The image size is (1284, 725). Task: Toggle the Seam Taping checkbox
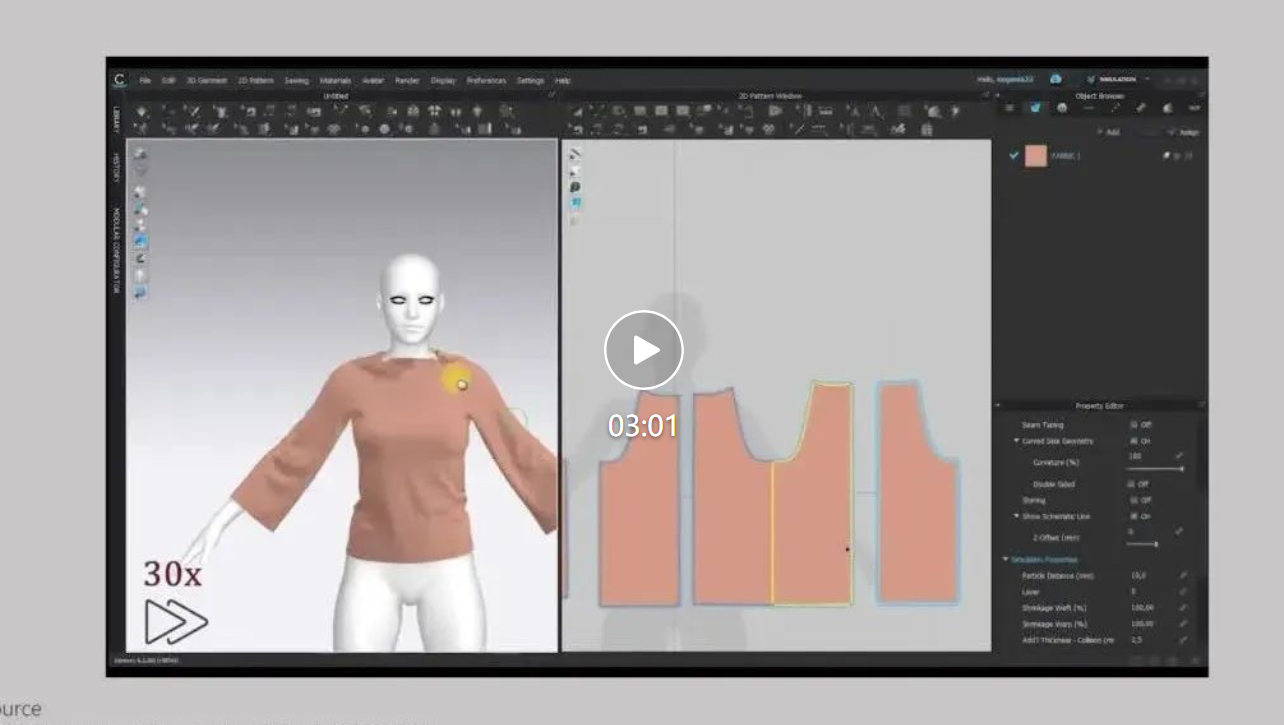pyautogui.click(x=1133, y=425)
